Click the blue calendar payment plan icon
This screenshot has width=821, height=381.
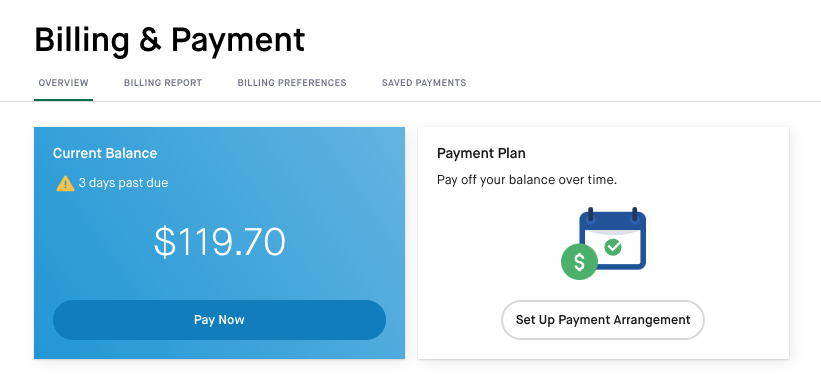(x=612, y=238)
